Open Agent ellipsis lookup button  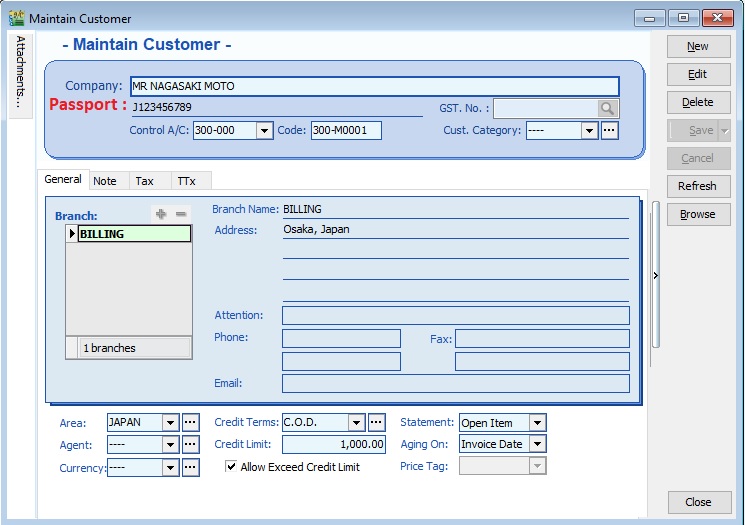189,445
